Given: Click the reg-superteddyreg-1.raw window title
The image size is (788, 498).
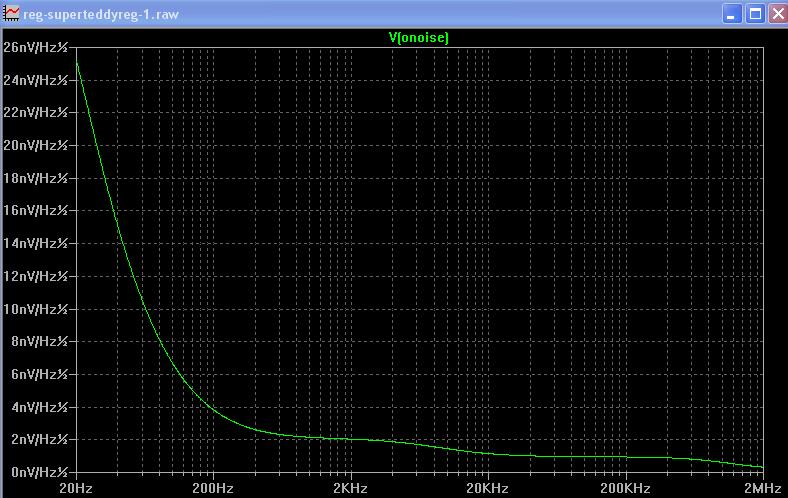Looking at the screenshot, I should click(x=101, y=14).
